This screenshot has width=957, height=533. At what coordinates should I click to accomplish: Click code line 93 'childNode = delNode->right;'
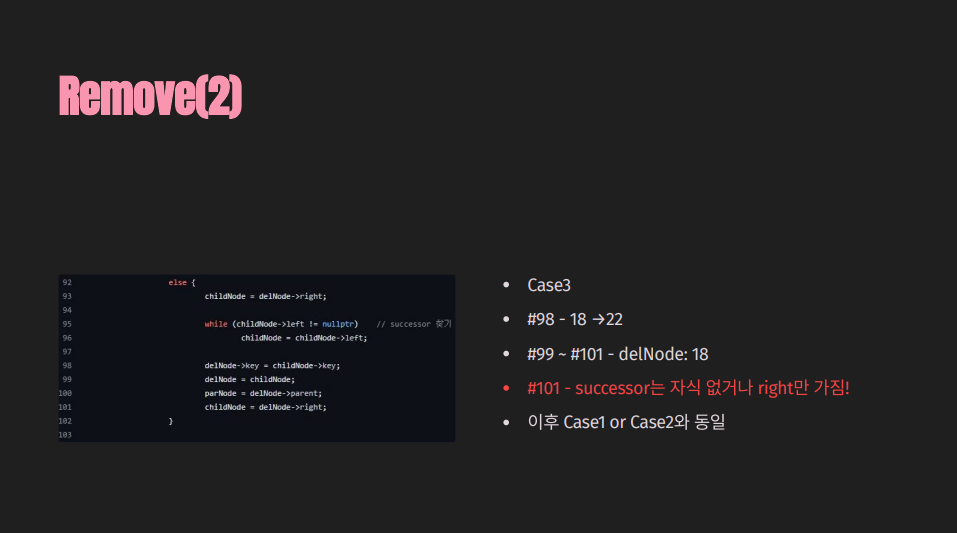coord(265,296)
